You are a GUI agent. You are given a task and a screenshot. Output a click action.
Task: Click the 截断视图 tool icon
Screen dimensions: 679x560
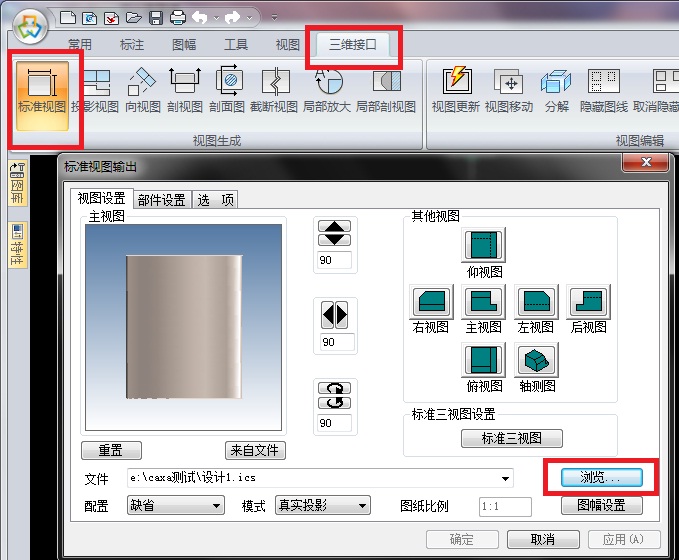coord(273,88)
